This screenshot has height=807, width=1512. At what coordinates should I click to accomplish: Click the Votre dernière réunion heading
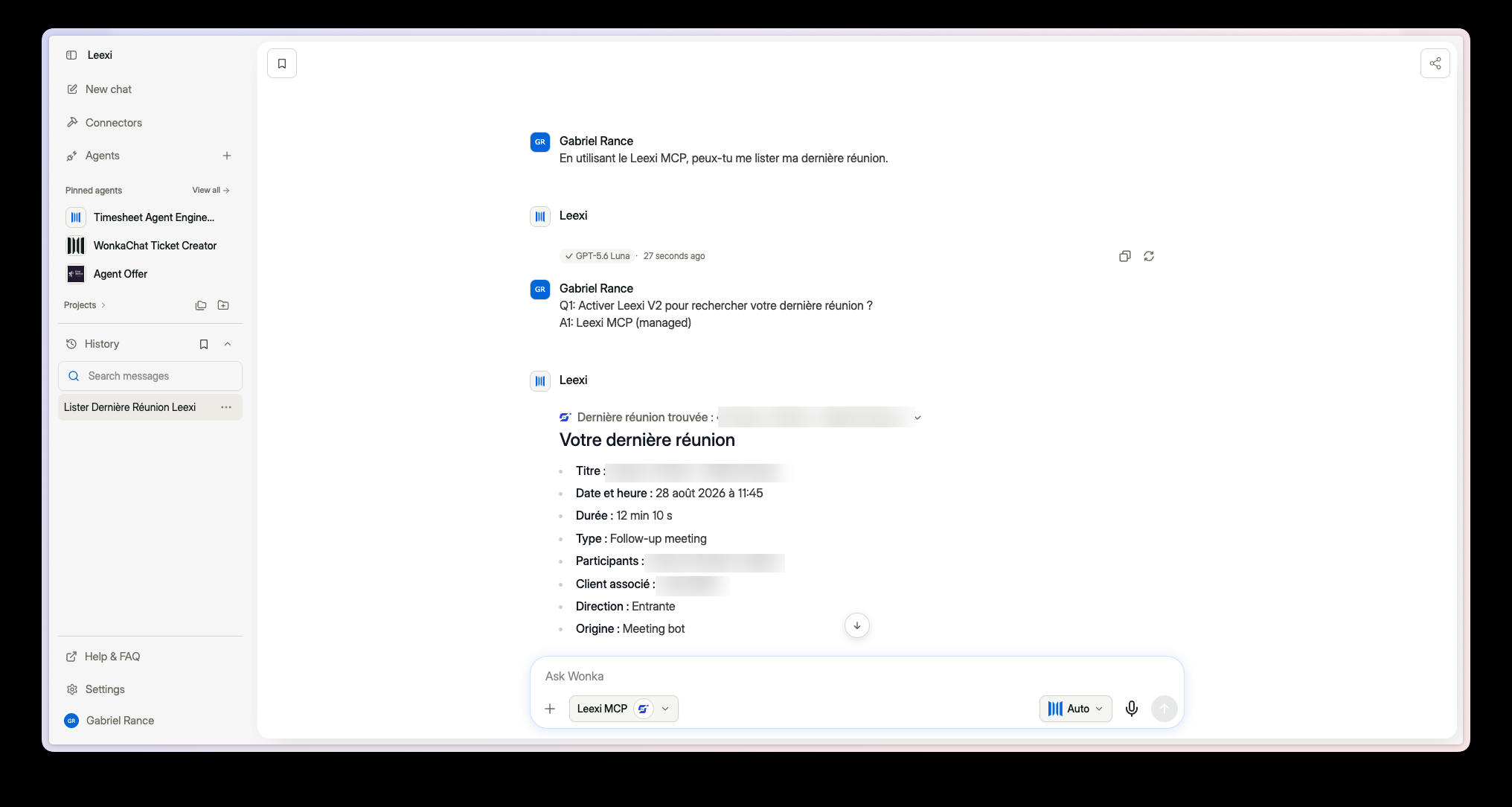pos(647,440)
